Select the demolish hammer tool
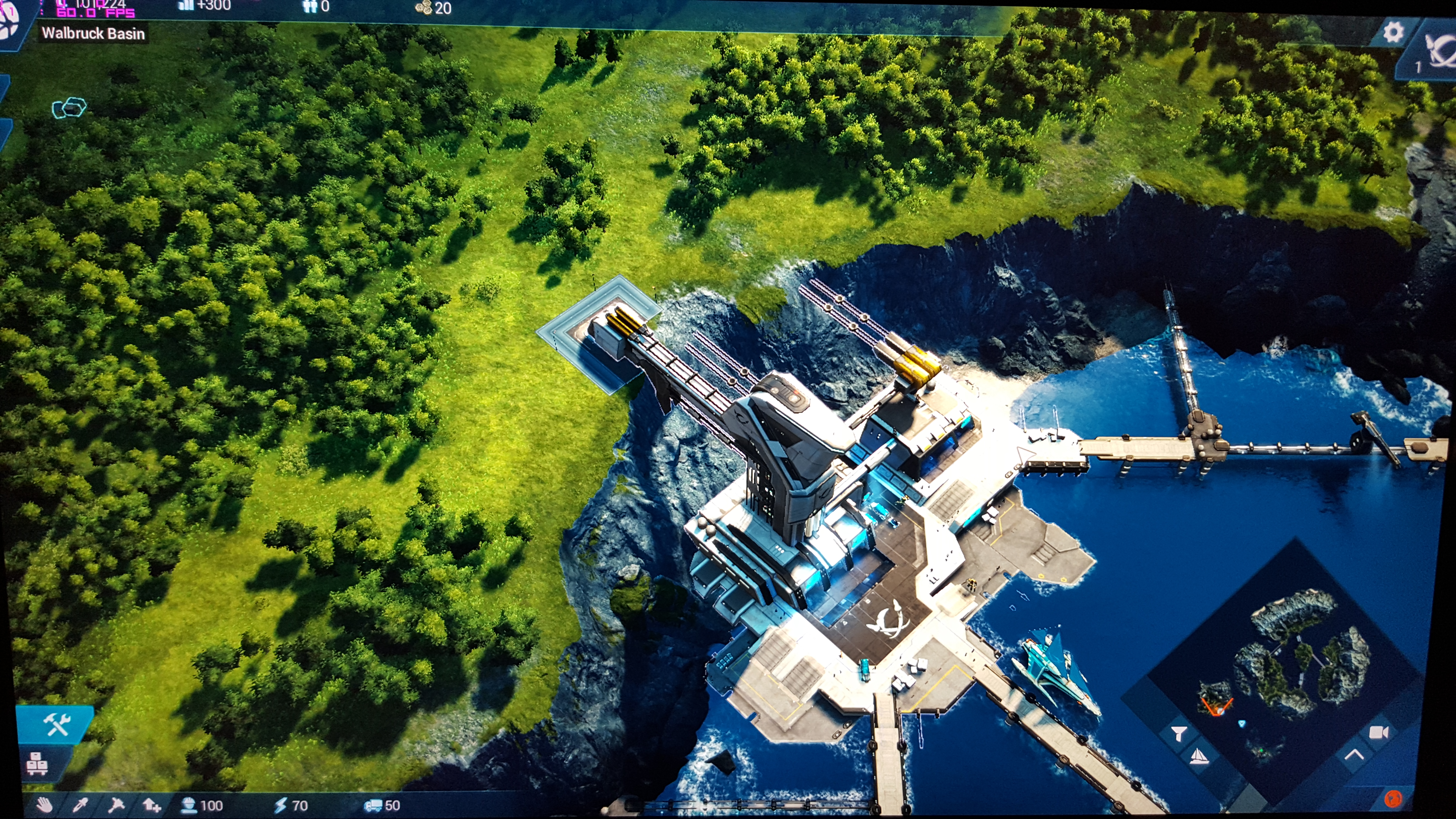Image resolution: width=1456 pixels, height=819 pixels. [116, 804]
